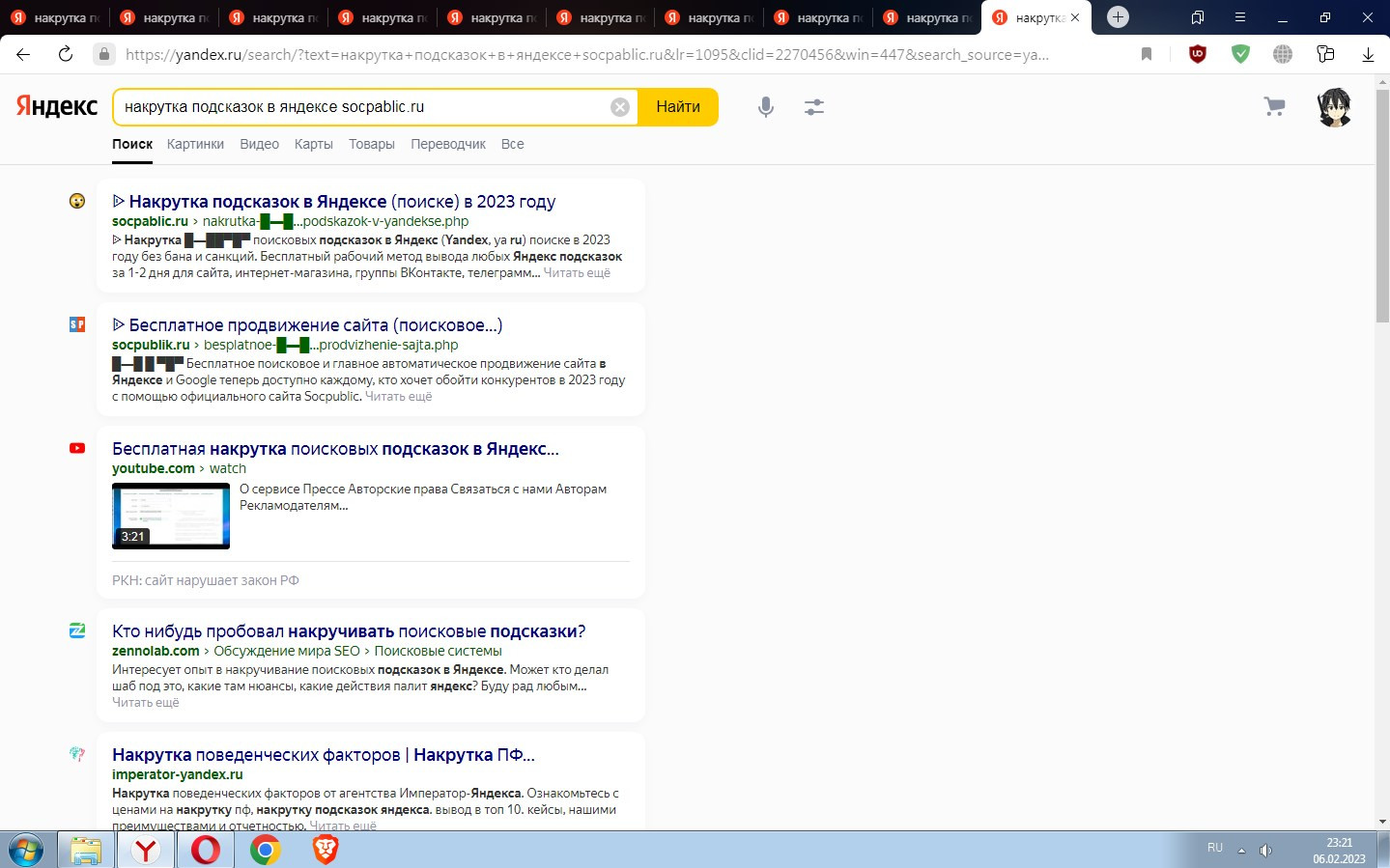Open the browser hamburger menu

(1240, 17)
